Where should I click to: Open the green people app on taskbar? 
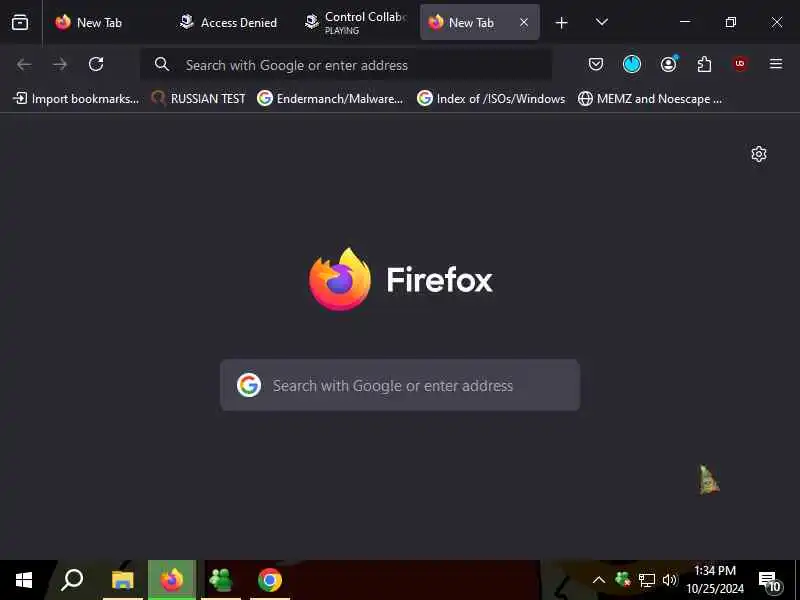[221, 580]
